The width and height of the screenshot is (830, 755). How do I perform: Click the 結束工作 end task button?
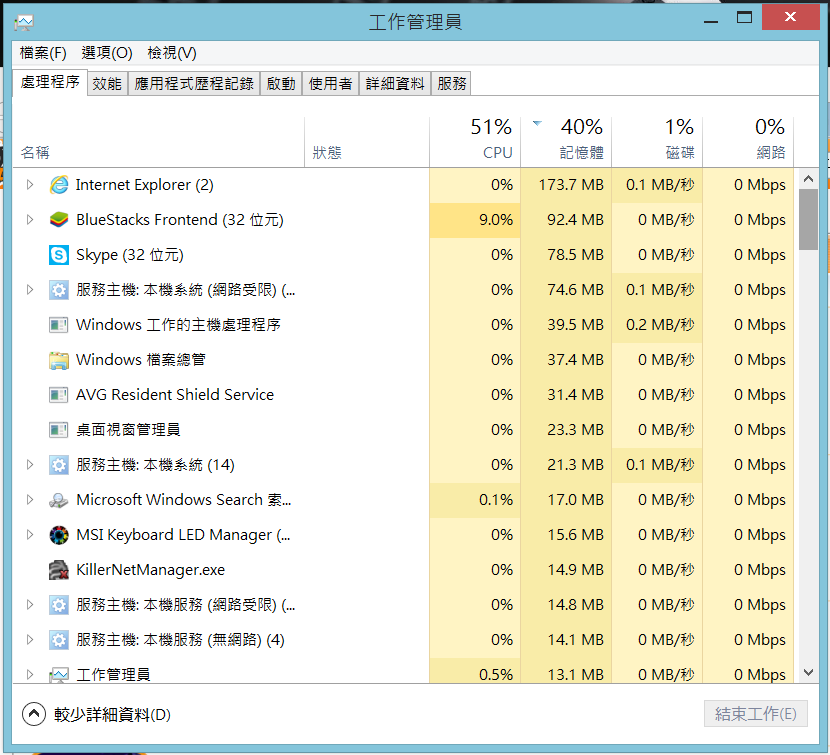[755, 714]
